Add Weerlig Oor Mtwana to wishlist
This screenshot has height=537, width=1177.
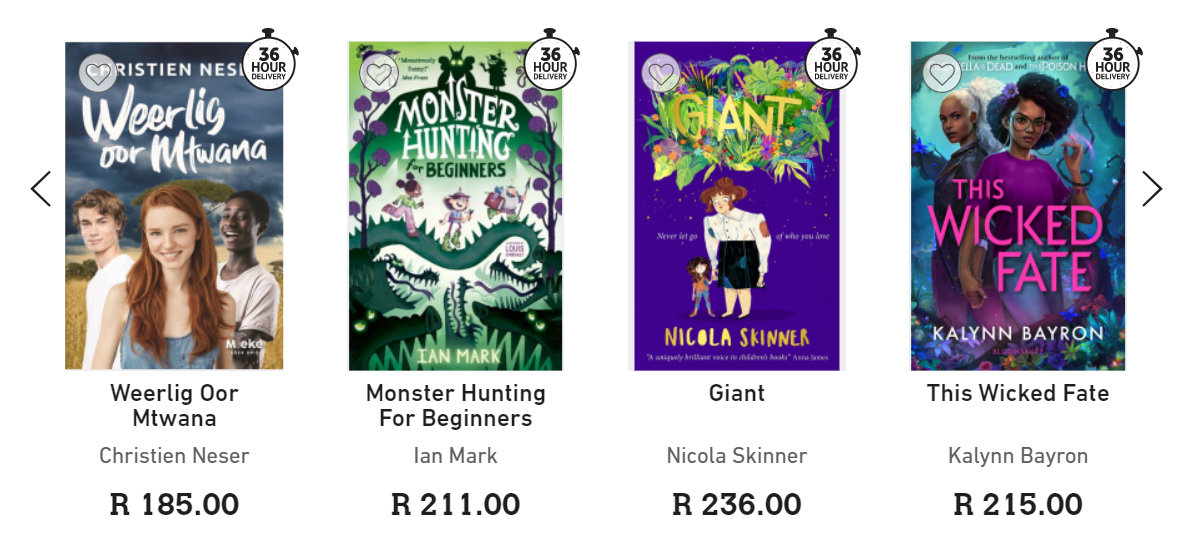[98, 73]
